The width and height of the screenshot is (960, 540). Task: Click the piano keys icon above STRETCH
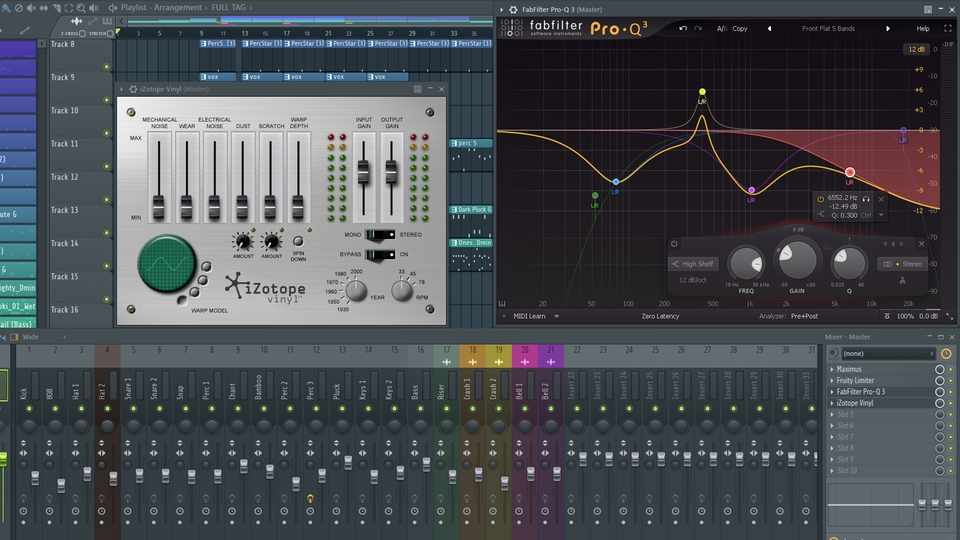point(107,21)
